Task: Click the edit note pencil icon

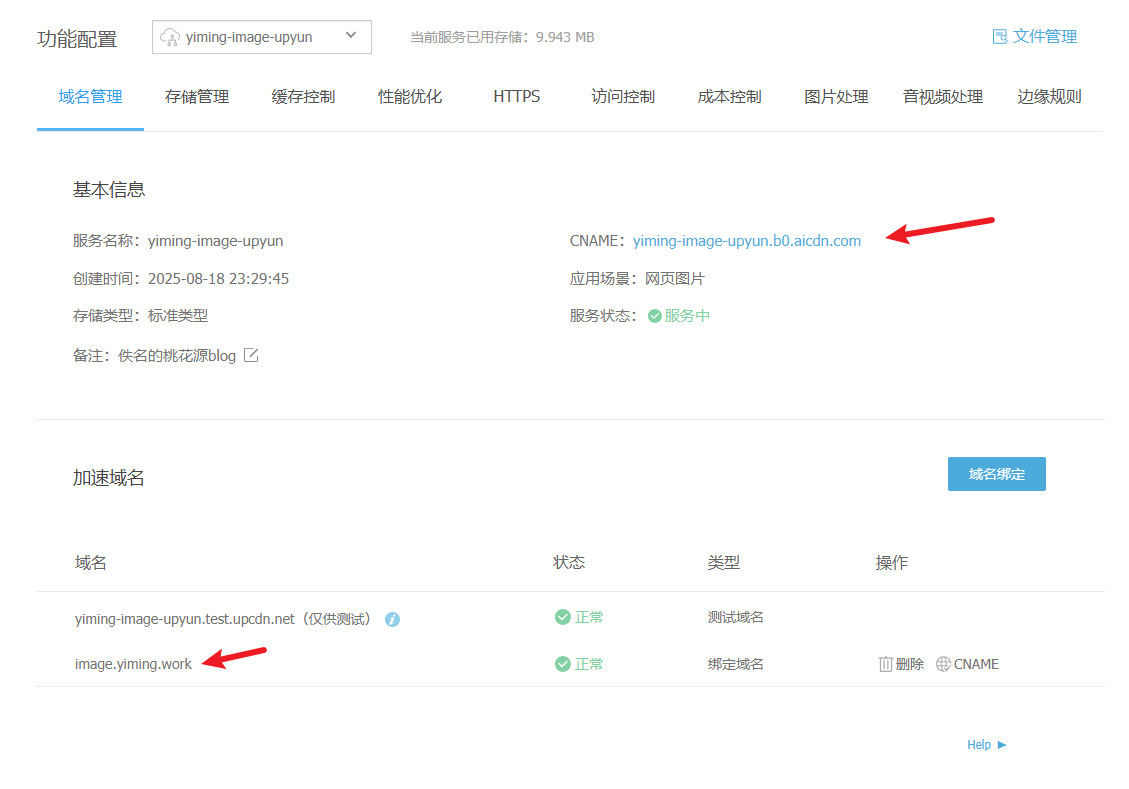Action: [251, 355]
